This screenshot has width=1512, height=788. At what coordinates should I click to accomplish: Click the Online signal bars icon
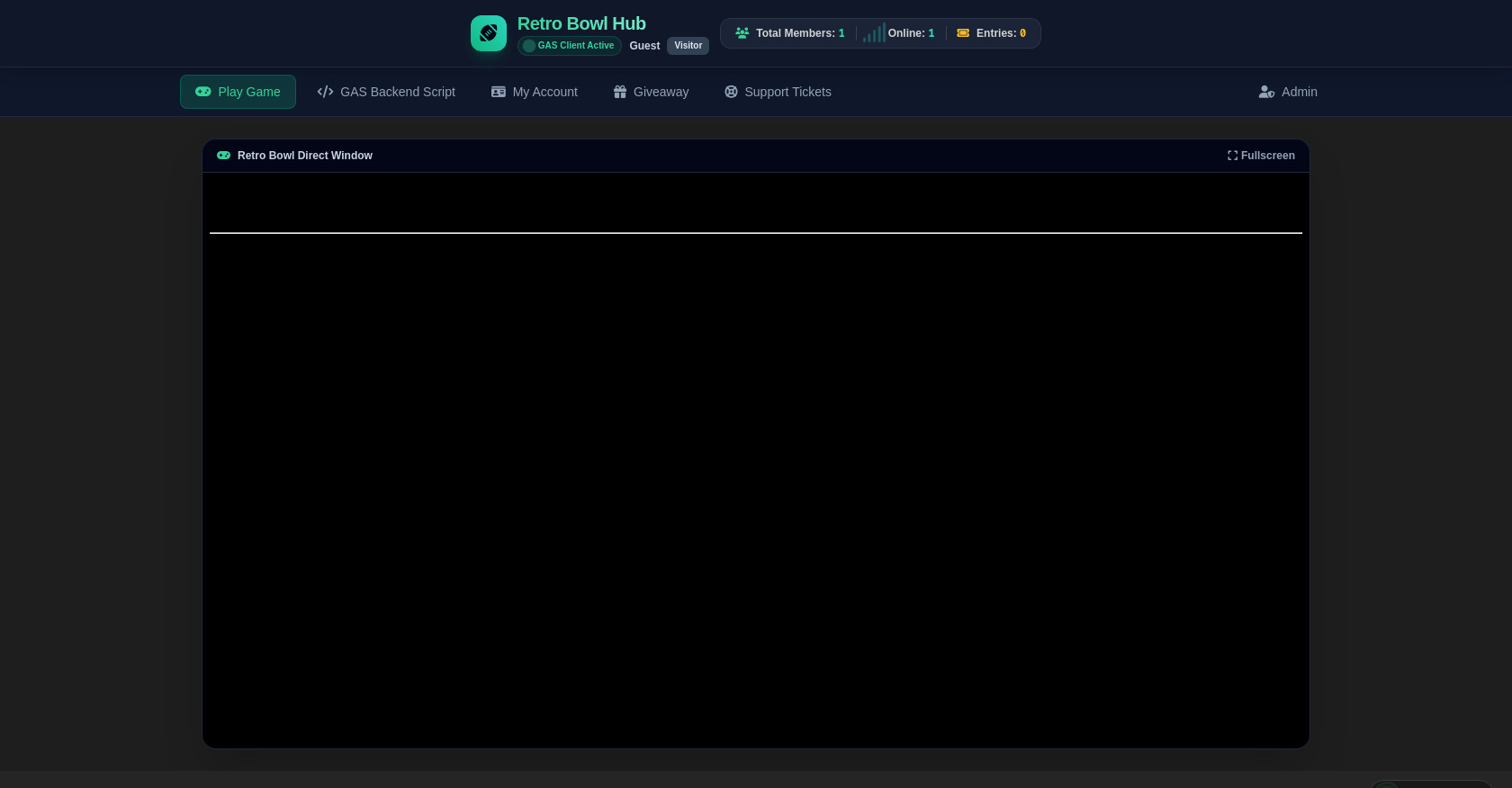pyautogui.click(x=874, y=33)
